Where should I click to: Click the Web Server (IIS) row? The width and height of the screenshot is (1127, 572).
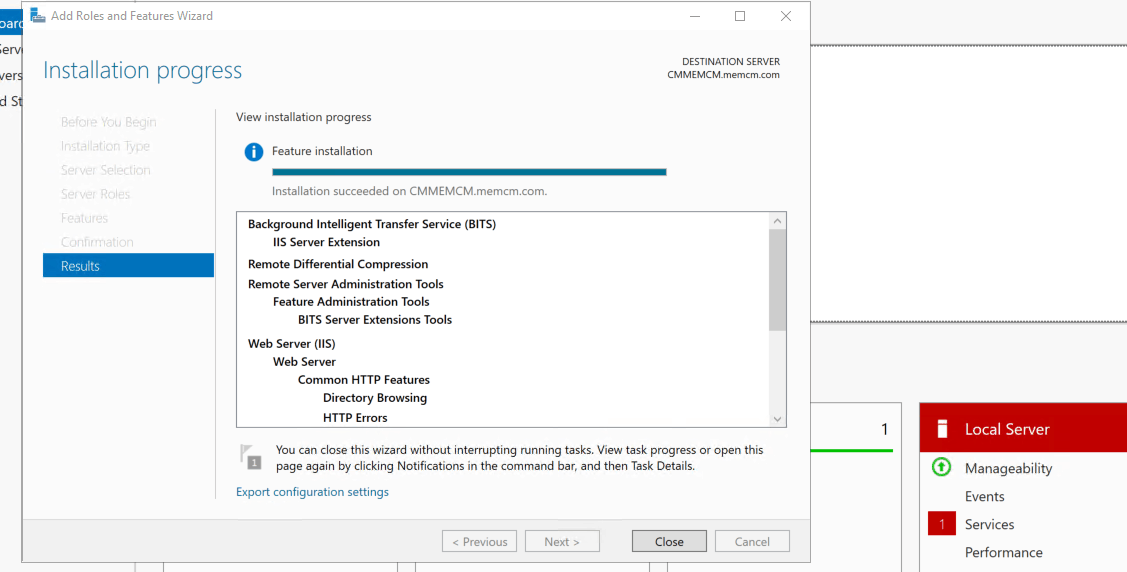(x=292, y=343)
